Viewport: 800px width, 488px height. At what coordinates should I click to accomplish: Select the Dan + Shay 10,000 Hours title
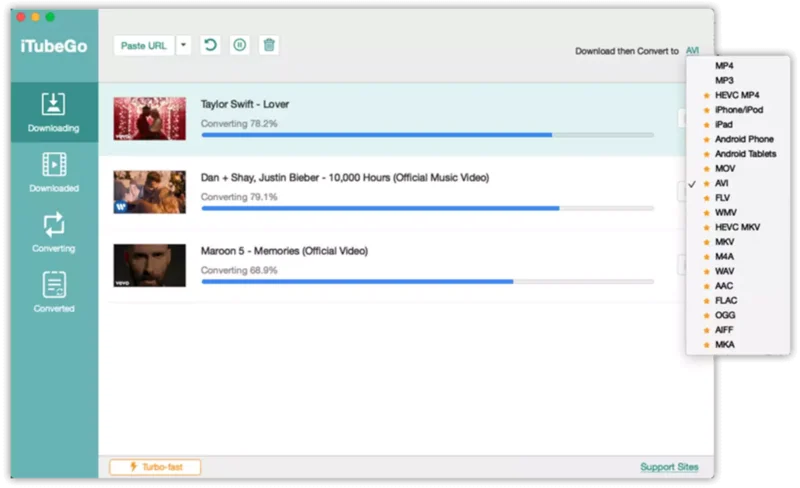tap(345, 178)
